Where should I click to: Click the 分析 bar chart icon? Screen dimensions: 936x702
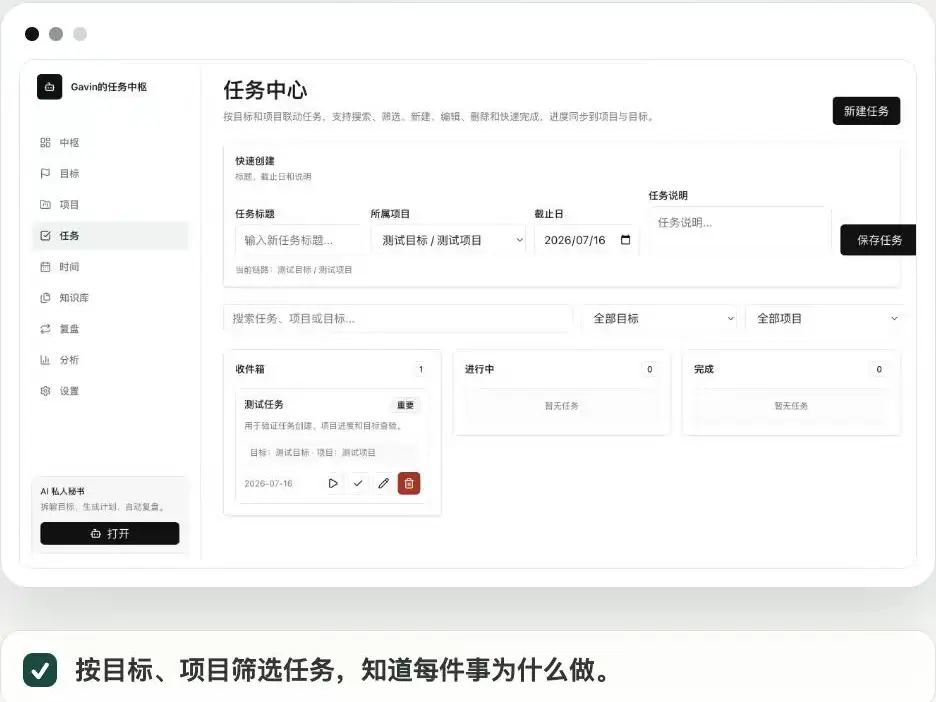(x=45, y=360)
